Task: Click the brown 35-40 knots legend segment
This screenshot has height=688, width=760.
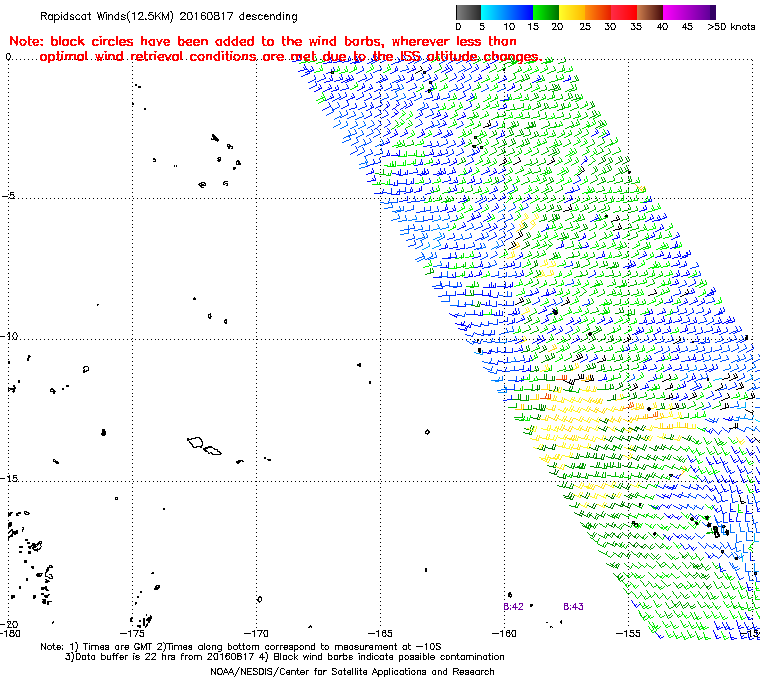Action: pos(650,12)
